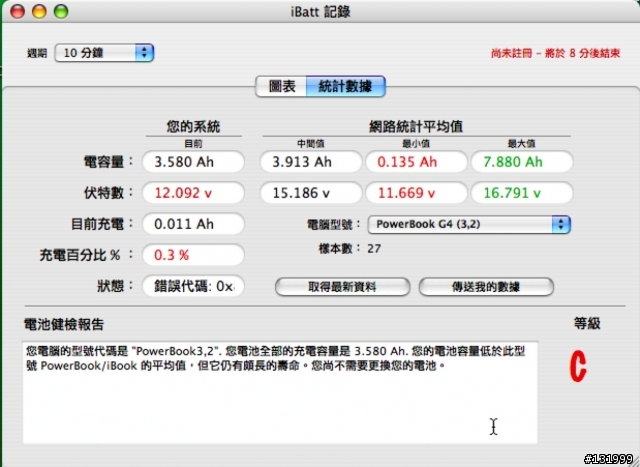
Task: Click the minimum capacity value 0.135 Ah
Action: pos(416,162)
